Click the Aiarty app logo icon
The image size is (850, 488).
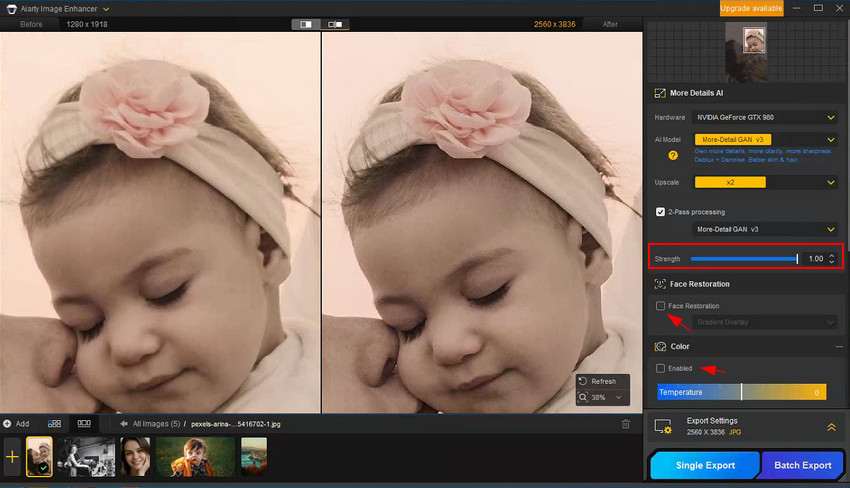point(11,9)
